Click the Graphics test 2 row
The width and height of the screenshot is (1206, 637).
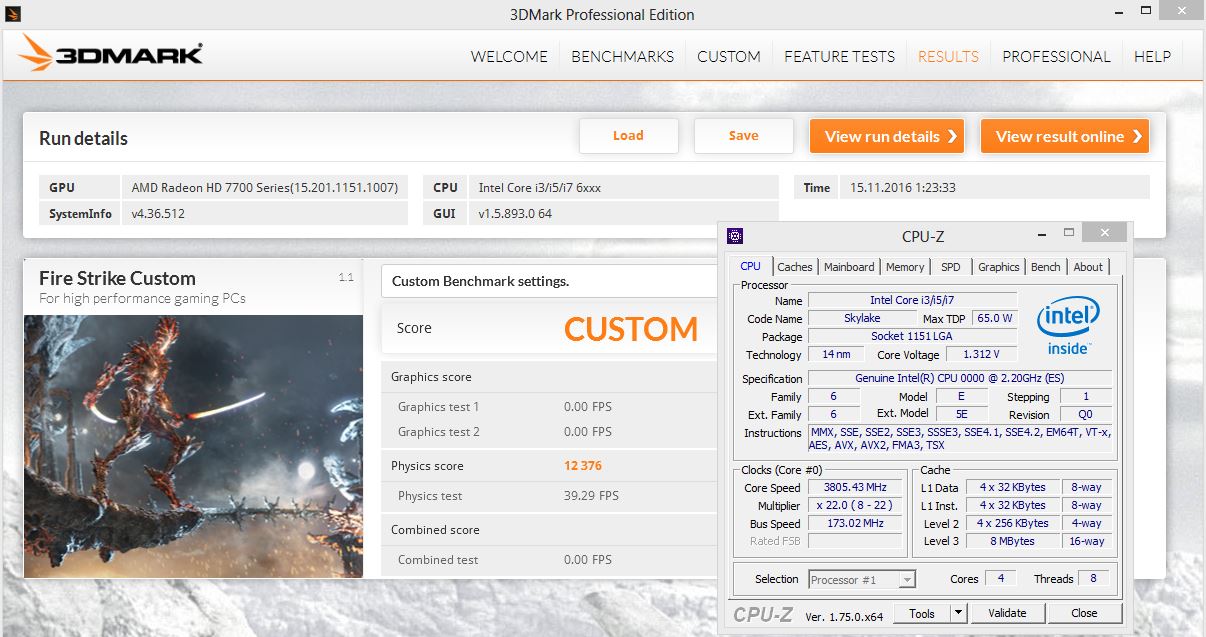(x=550, y=432)
